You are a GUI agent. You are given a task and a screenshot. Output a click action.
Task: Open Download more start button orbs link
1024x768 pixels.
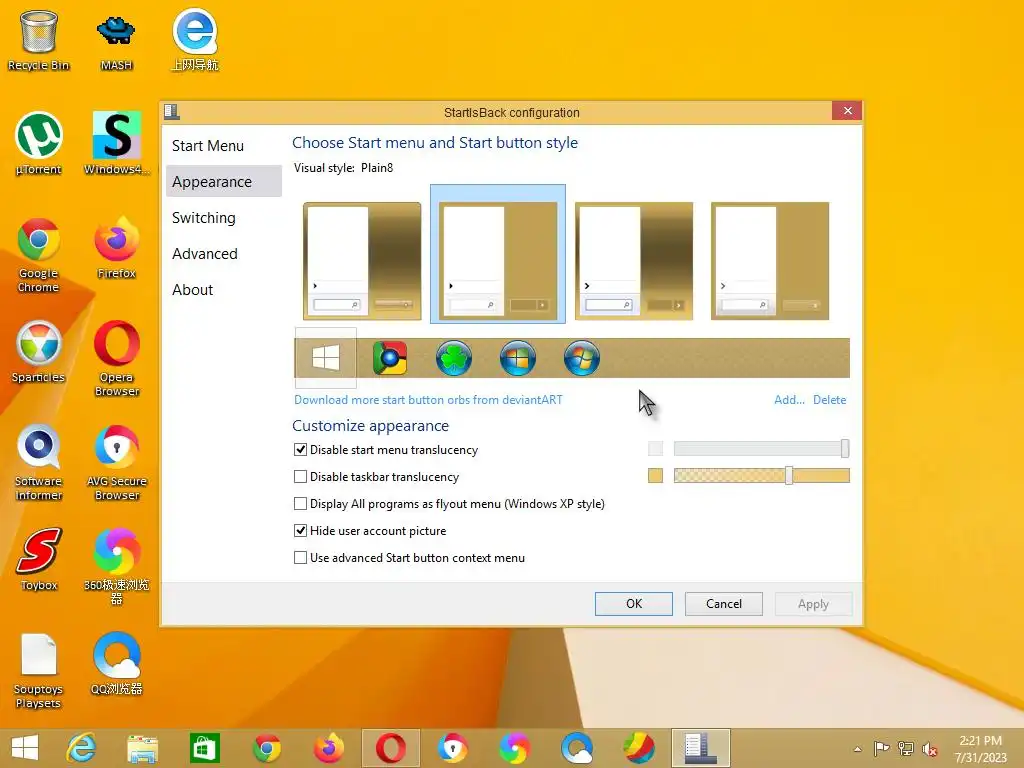point(428,400)
